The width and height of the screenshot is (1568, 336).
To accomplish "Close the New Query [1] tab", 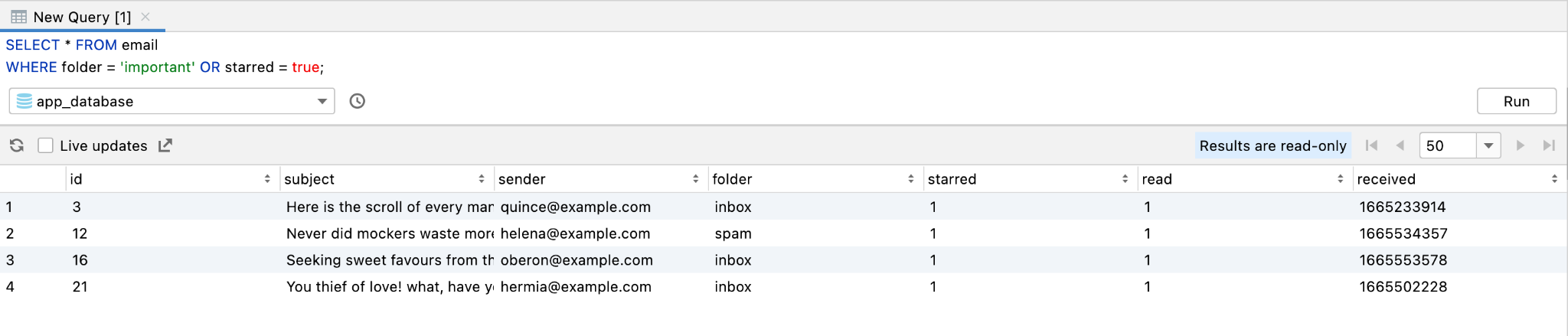I will tap(145, 17).
